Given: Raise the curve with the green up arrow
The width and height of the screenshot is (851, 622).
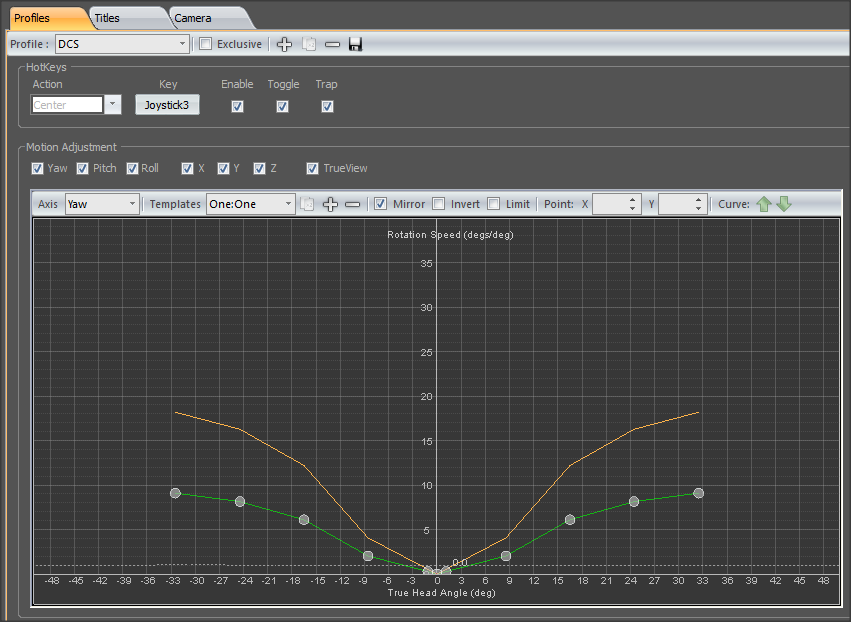Looking at the screenshot, I should click(764, 204).
